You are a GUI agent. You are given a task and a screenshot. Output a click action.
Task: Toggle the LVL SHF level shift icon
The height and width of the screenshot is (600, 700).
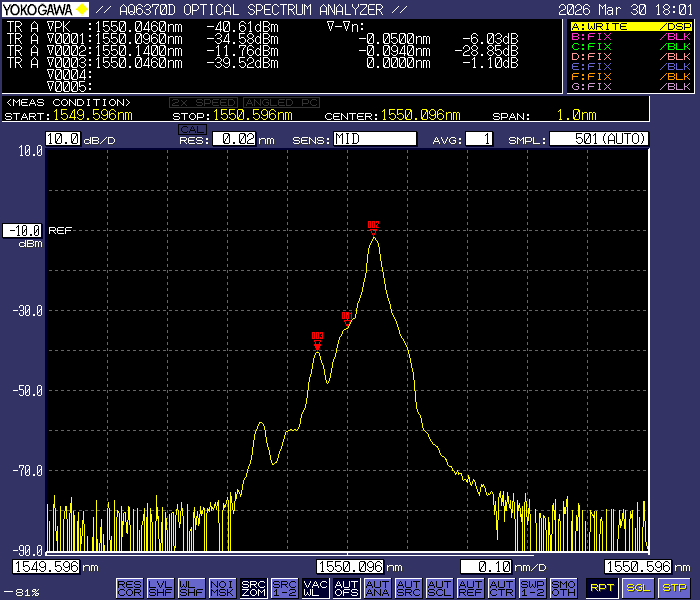pyautogui.click(x=161, y=588)
